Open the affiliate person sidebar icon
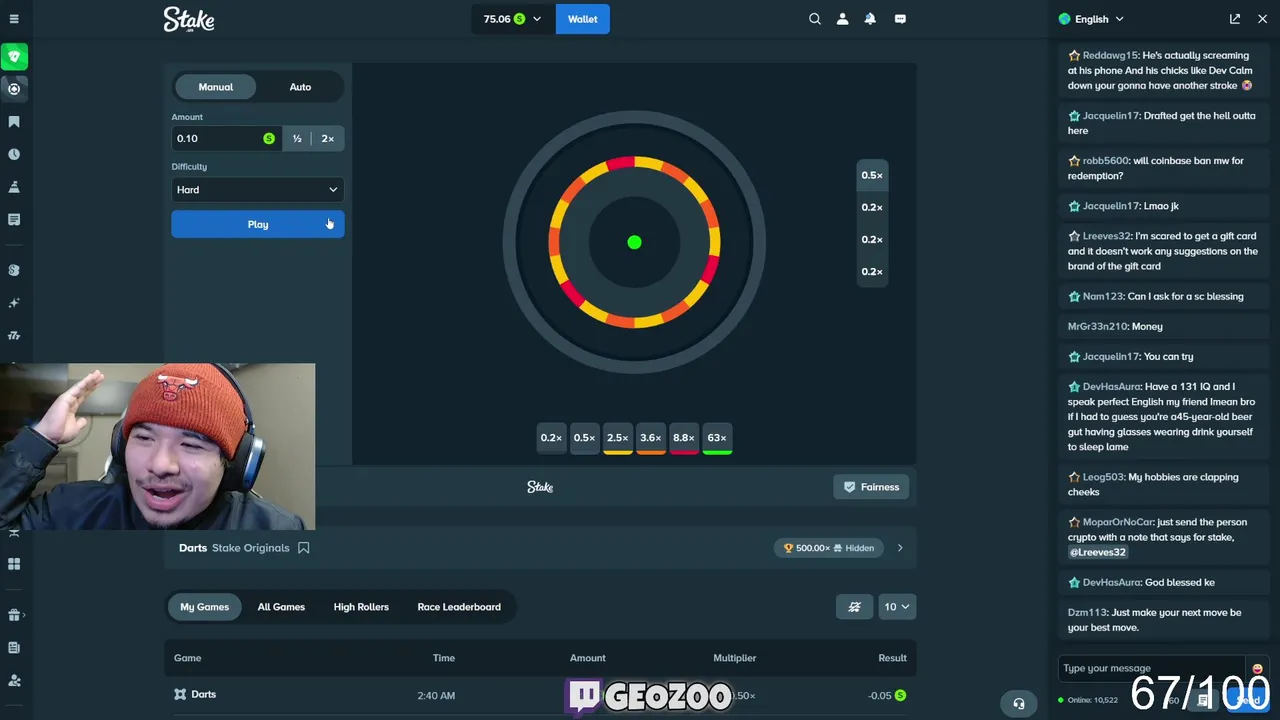The image size is (1280, 720). (x=14, y=680)
